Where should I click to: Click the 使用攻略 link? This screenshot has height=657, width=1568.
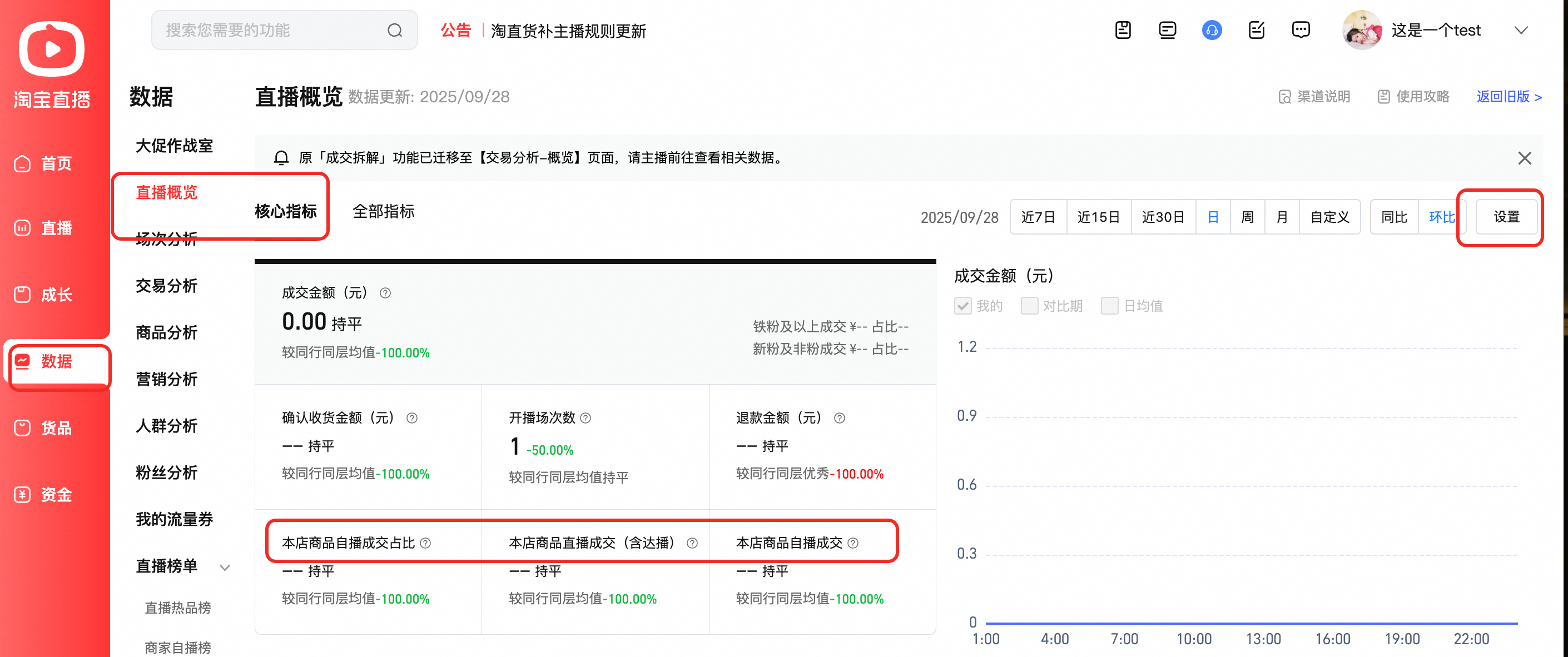[1413, 97]
